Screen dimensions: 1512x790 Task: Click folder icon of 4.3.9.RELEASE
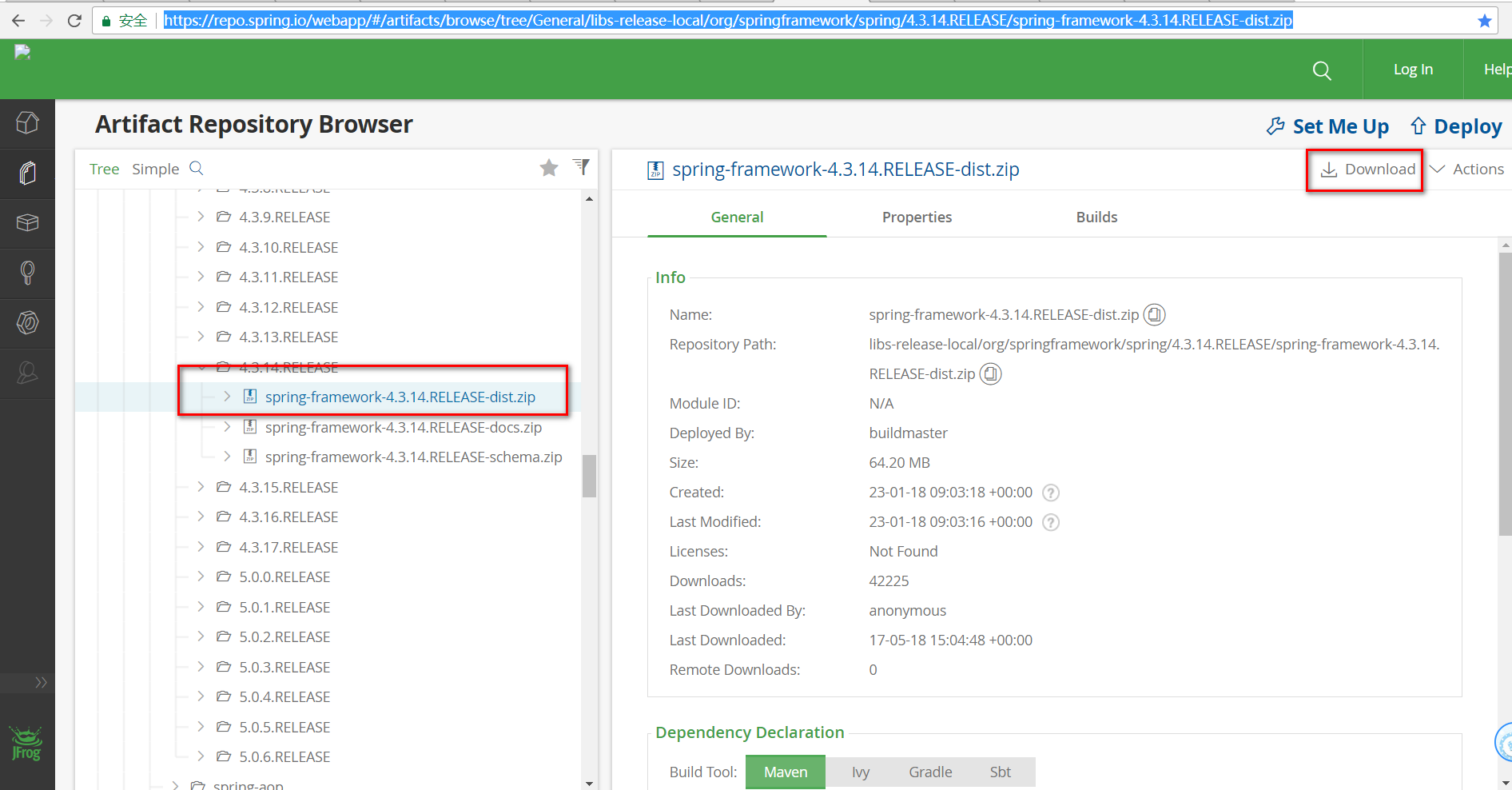pyautogui.click(x=224, y=217)
